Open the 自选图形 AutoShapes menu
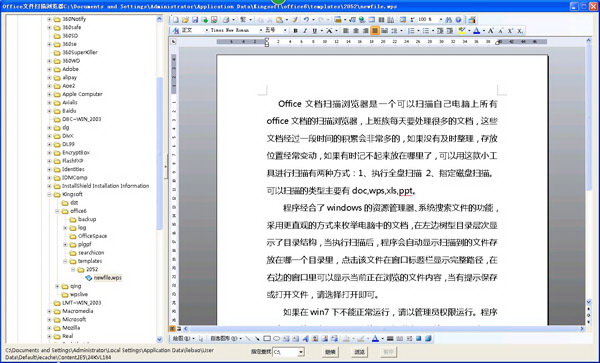The height and width of the screenshot is (363, 600). (x=226, y=339)
